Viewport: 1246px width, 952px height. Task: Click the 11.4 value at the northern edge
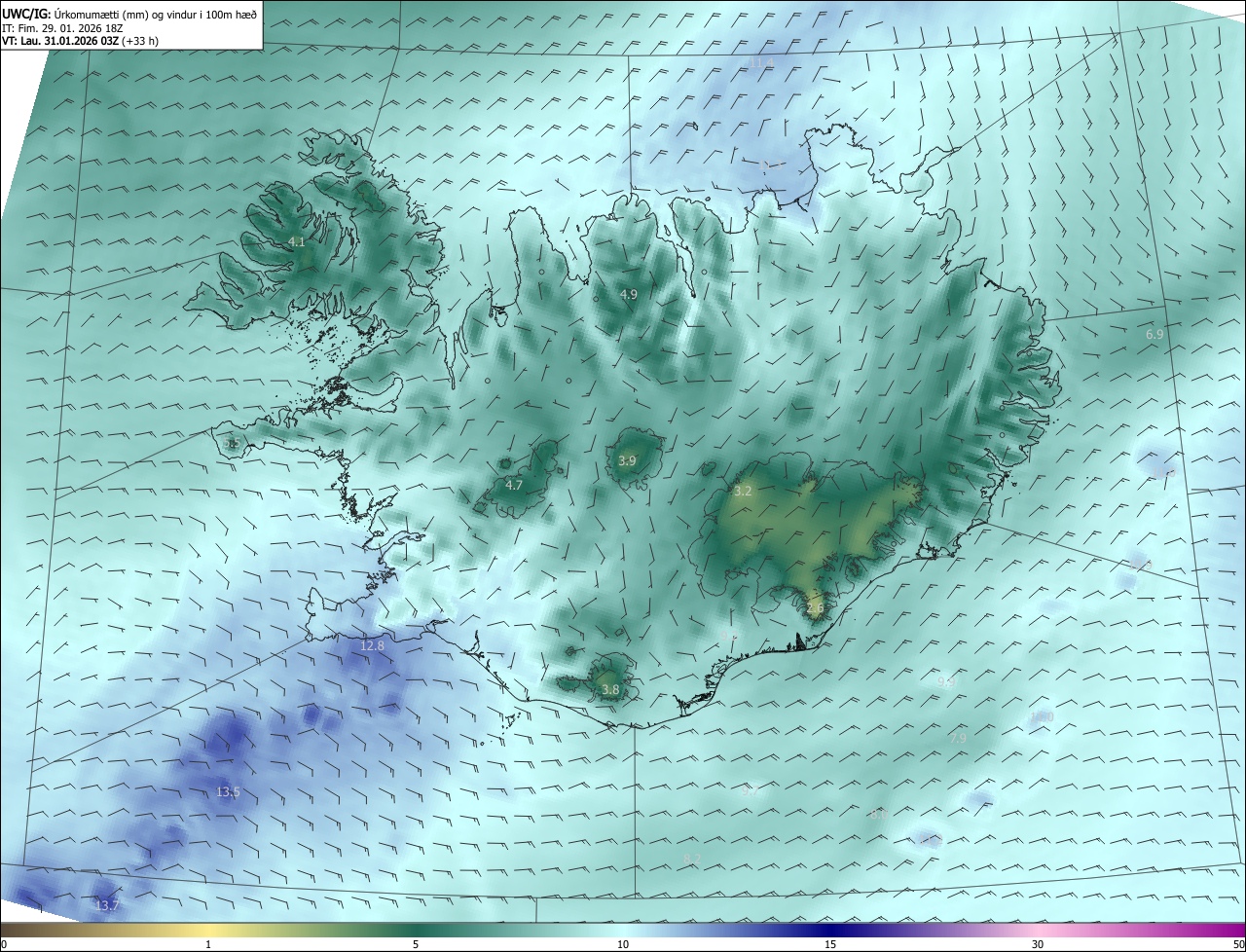pyautogui.click(x=760, y=63)
